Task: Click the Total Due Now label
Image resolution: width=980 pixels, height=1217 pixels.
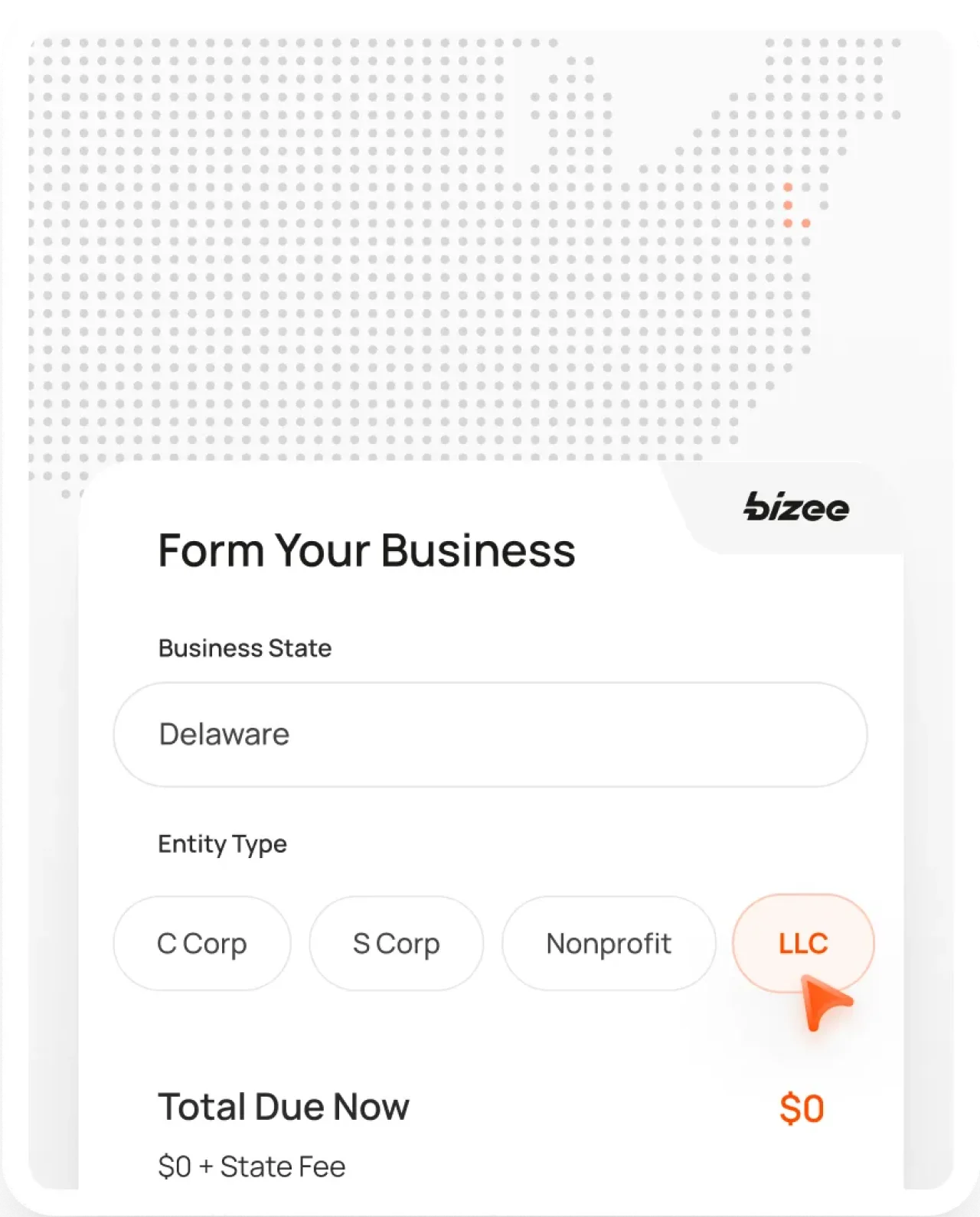Action: click(283, 1105)
